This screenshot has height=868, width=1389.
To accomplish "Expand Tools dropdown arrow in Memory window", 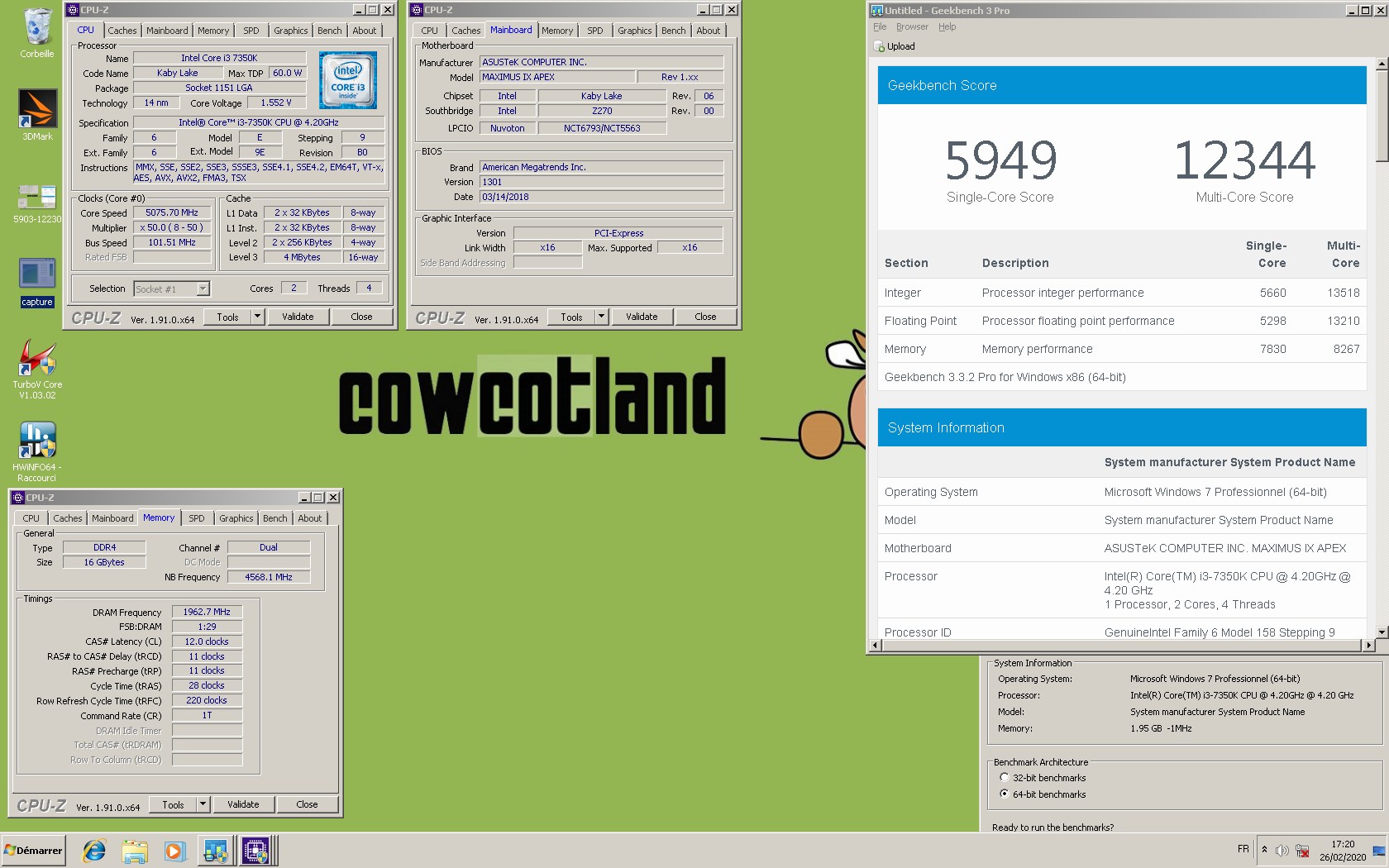I will pos(203,804).
